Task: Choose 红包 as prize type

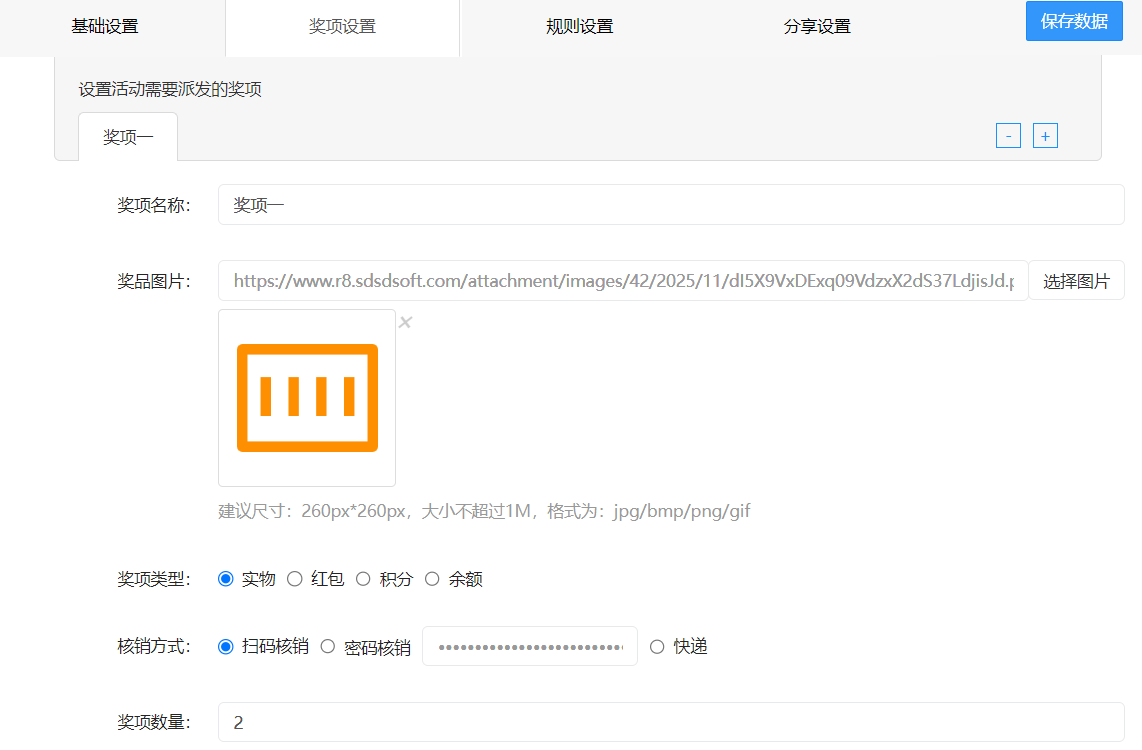Action: (295, 579)
